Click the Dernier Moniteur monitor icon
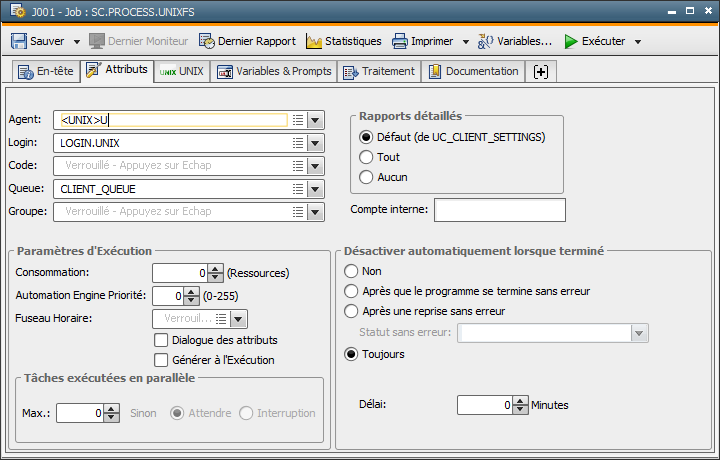The width and height of the screenshot is (720, 460). click(x=97, y=41)
